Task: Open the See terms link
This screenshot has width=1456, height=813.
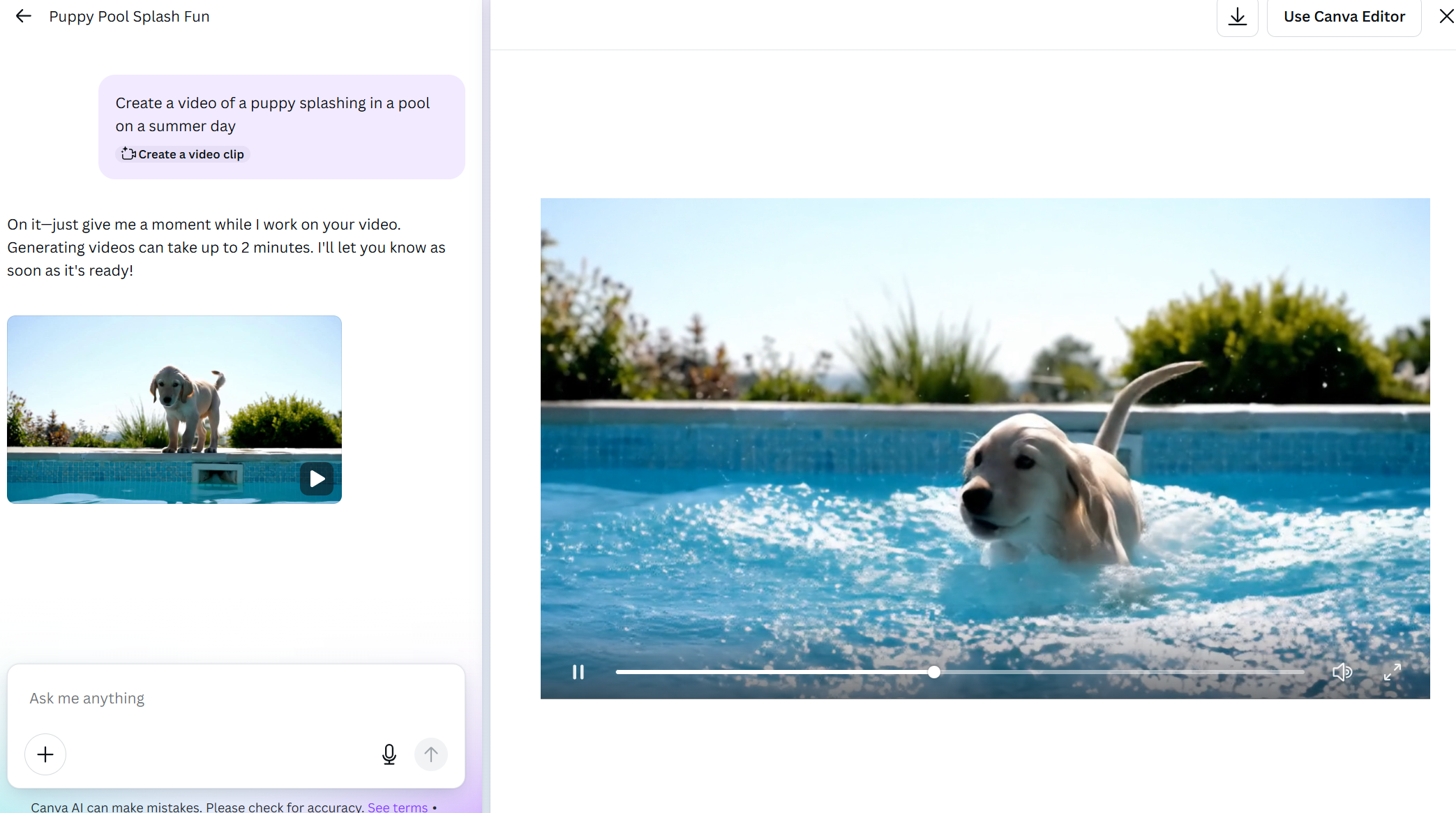Action: 397,807
